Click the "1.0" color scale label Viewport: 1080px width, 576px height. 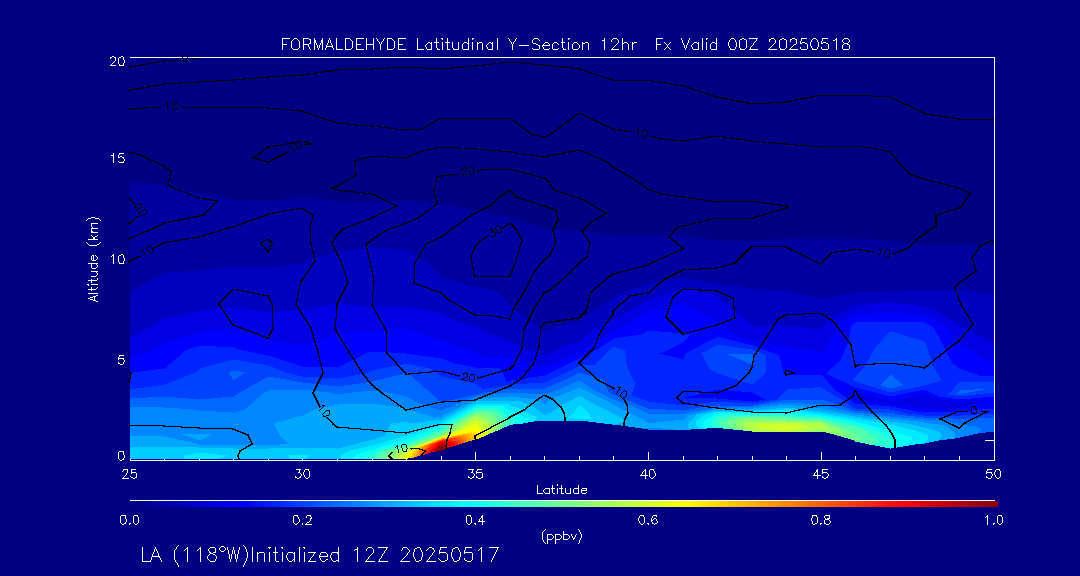tap(993, 520)
